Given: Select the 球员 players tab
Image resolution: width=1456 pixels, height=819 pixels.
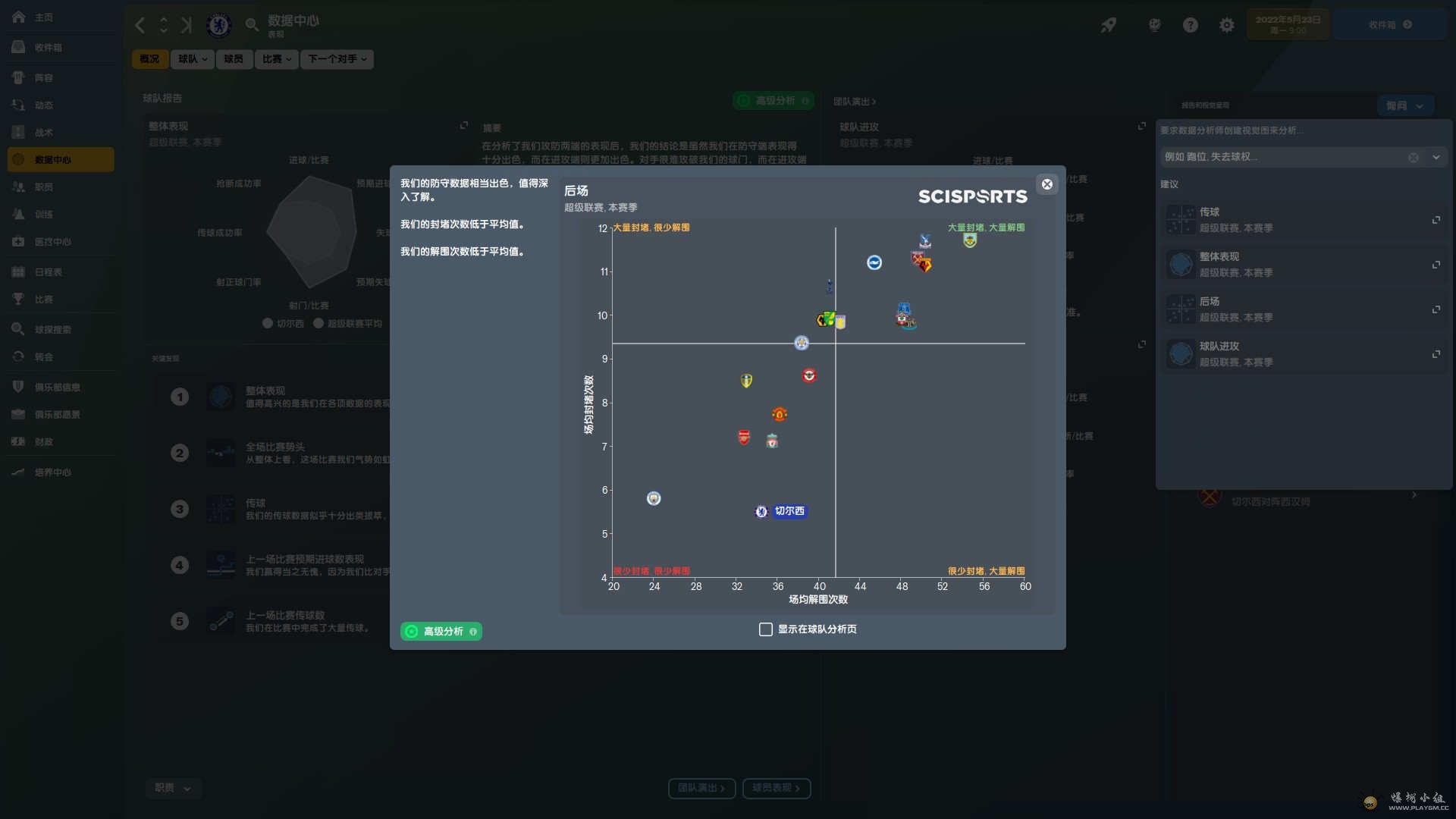Looking at the screenshot, I should tap(234, 59).
